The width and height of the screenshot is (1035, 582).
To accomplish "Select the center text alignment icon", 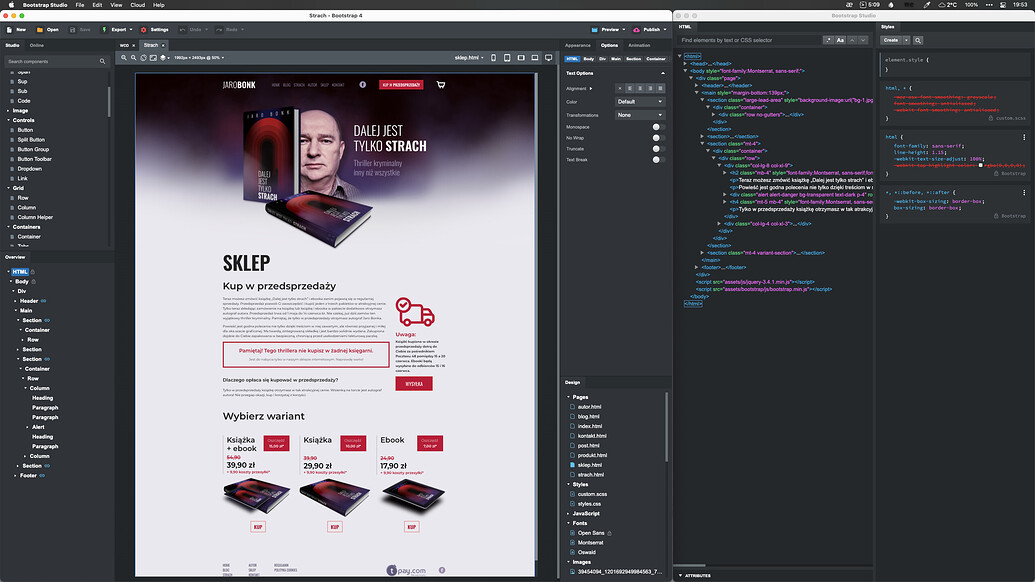I will (x=640, y=88).
